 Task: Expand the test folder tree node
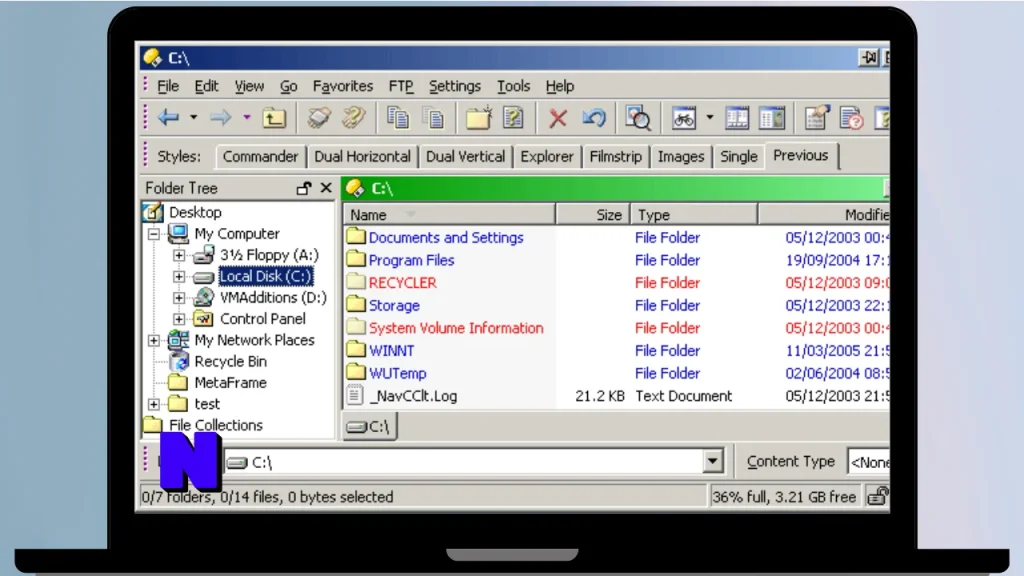[153, 404]
